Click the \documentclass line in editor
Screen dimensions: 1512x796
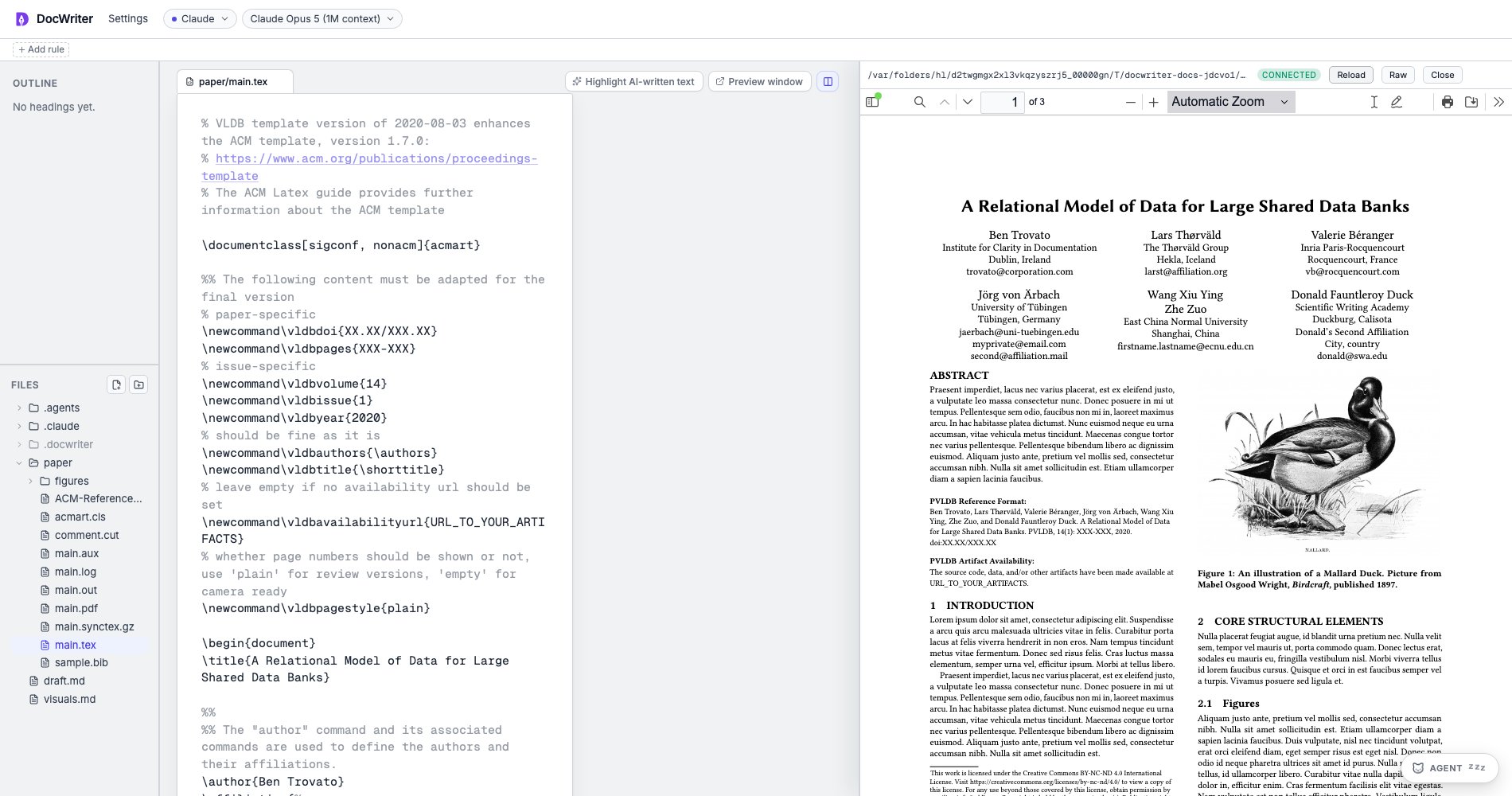(x=341, y=245)
